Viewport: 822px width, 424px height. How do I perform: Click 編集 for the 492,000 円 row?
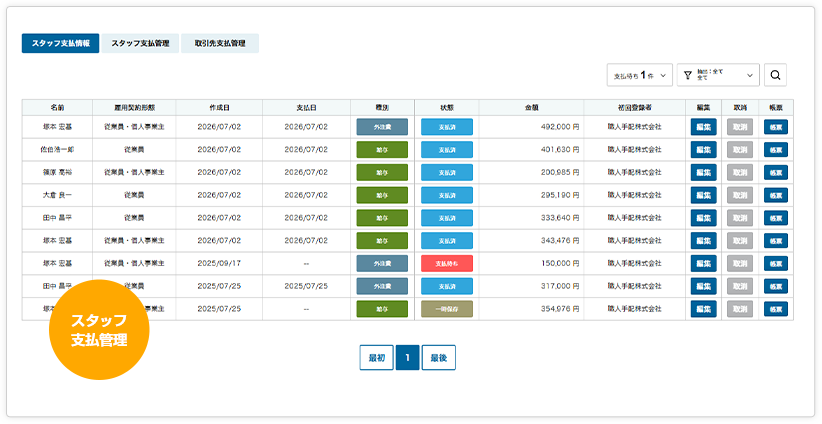click(x=704, y=127)
